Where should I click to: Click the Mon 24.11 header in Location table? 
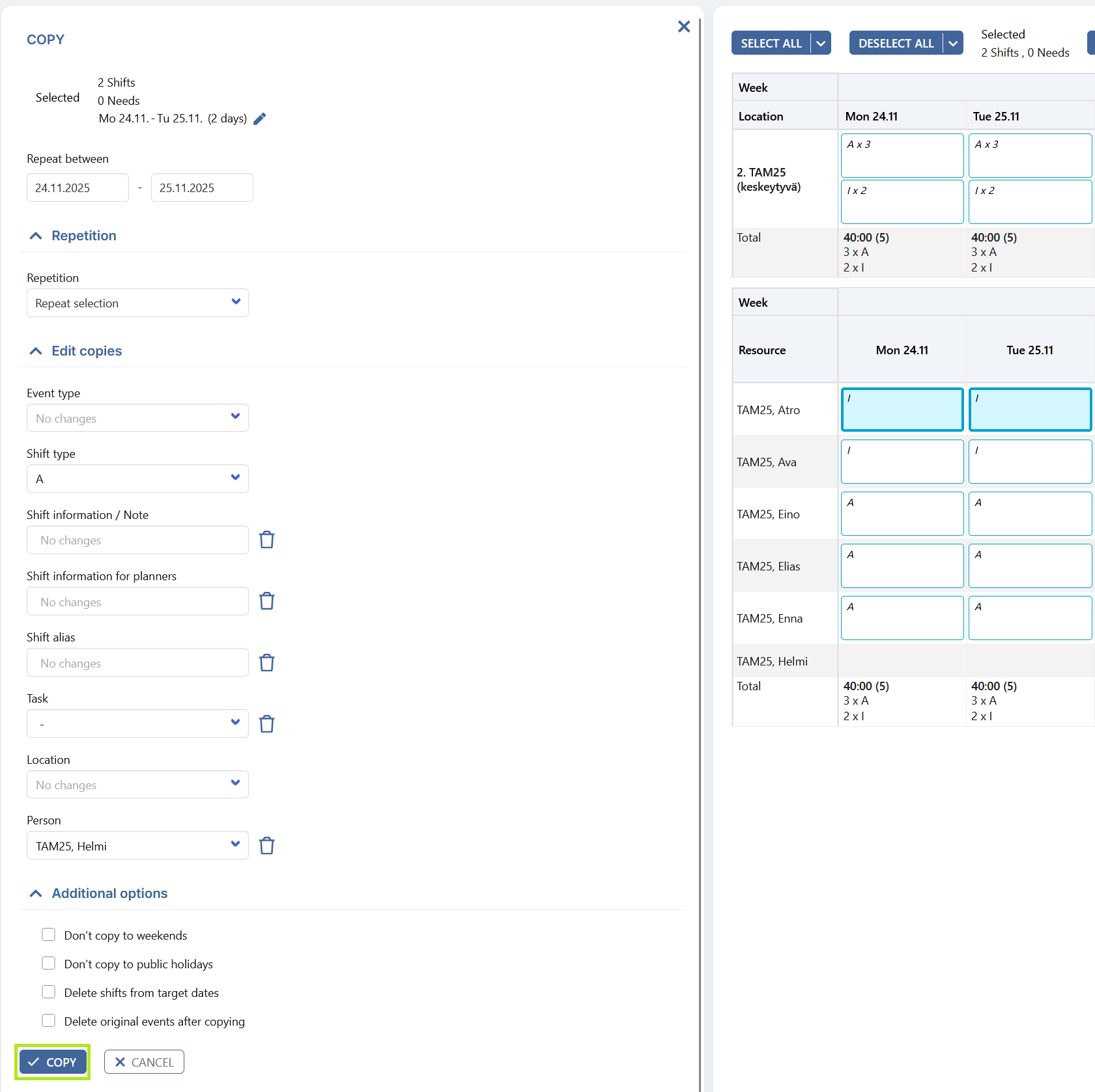tap(872, 116)
